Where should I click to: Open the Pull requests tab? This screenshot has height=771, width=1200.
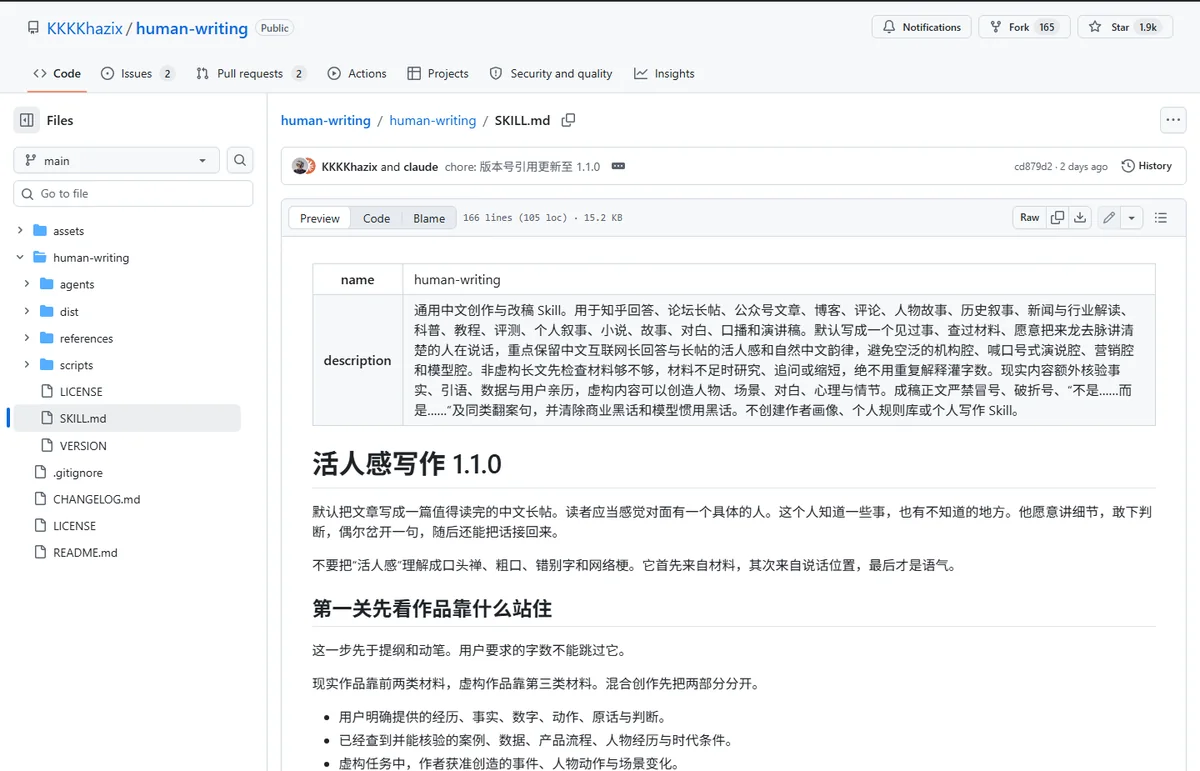point(251,73)
